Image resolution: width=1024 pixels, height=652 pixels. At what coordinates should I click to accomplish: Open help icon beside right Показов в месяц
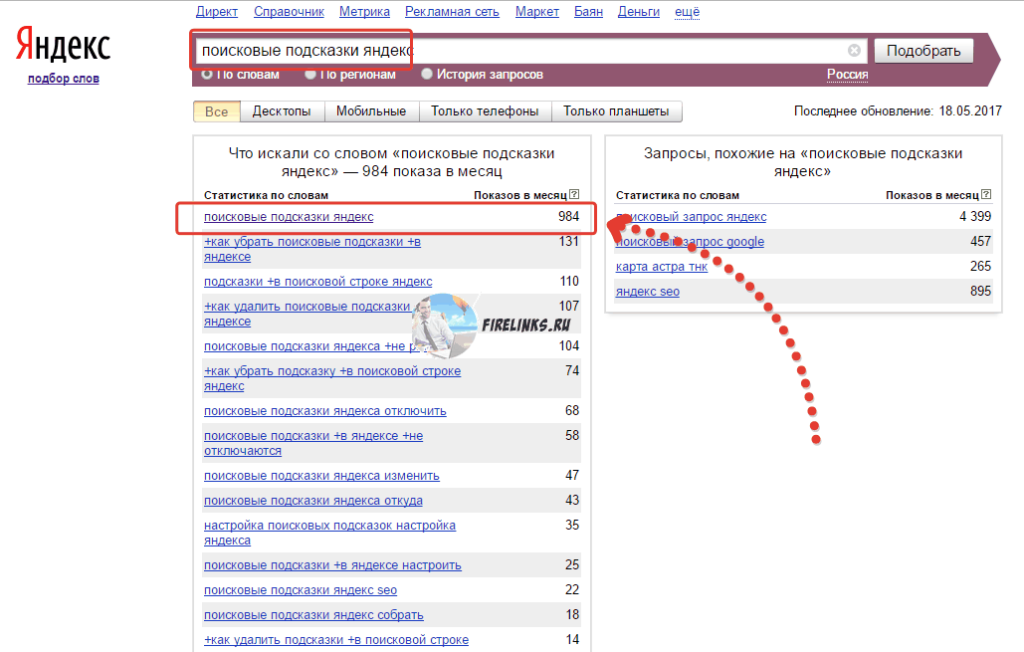pyautogui.click(x=986, y=194)
